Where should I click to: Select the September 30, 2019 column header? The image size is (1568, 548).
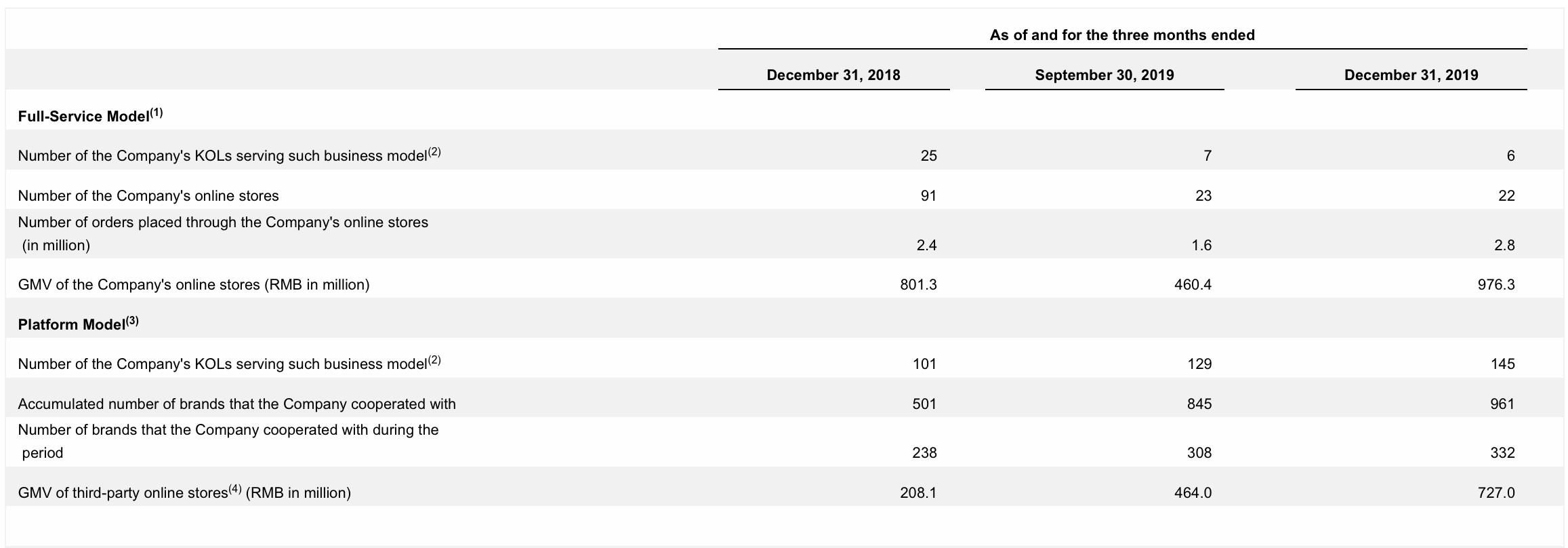pyautogui.click(x=1104, y=75)
